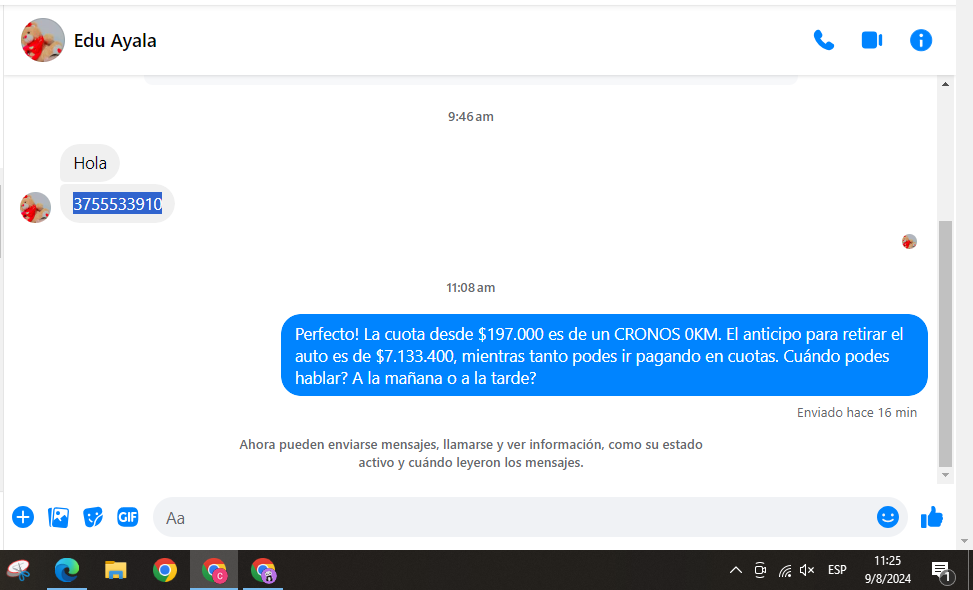Viewport: 973px width, 590px height.
Task: Choose a sticker to send
Action: click(x=93, y=517)
